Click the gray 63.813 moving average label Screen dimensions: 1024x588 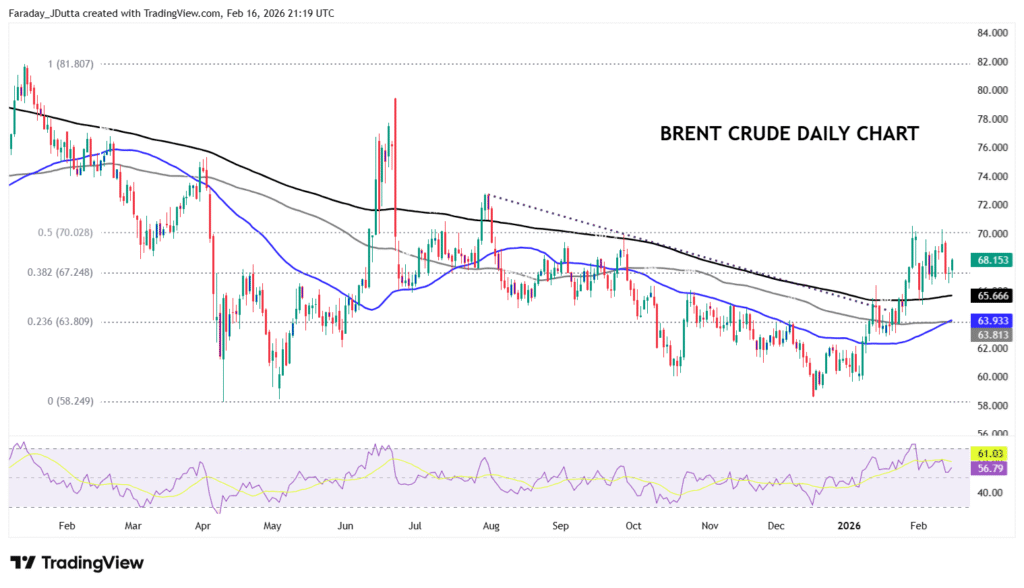click(x=991, y=335)
